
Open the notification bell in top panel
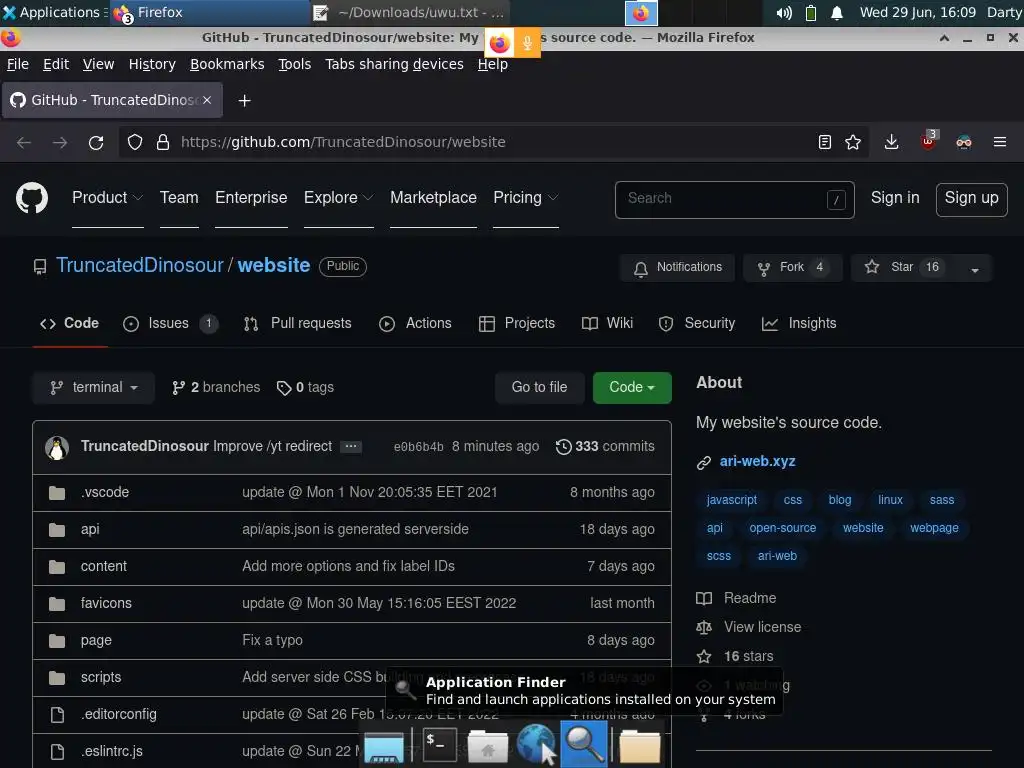837,12
